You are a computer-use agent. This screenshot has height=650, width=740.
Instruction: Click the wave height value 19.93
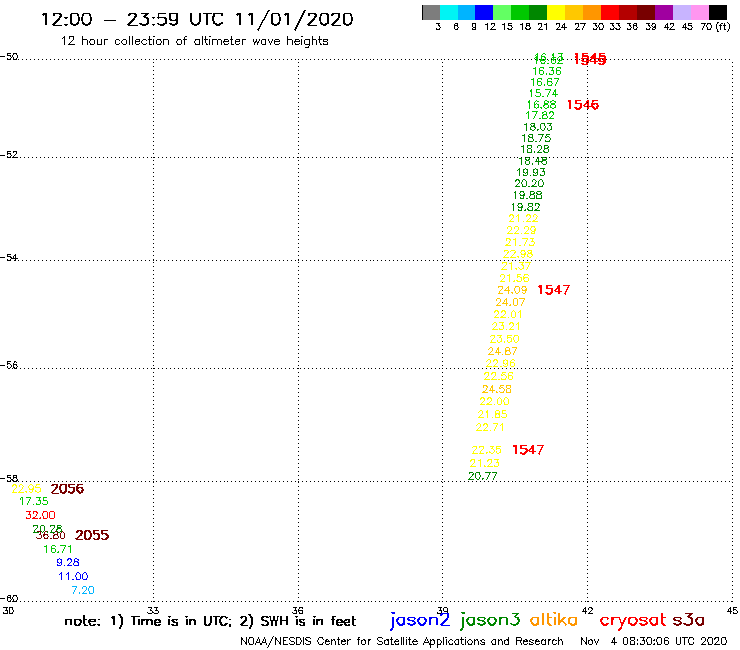(531, 172)
